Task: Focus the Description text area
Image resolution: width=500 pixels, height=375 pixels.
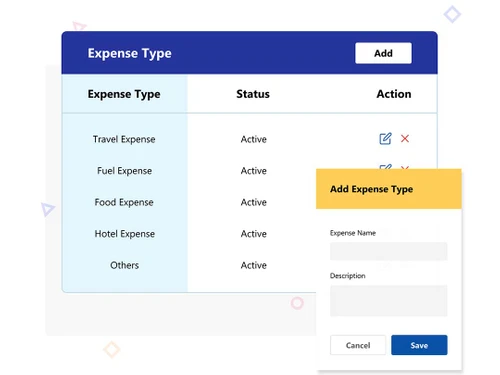Action: coord(389,301)
